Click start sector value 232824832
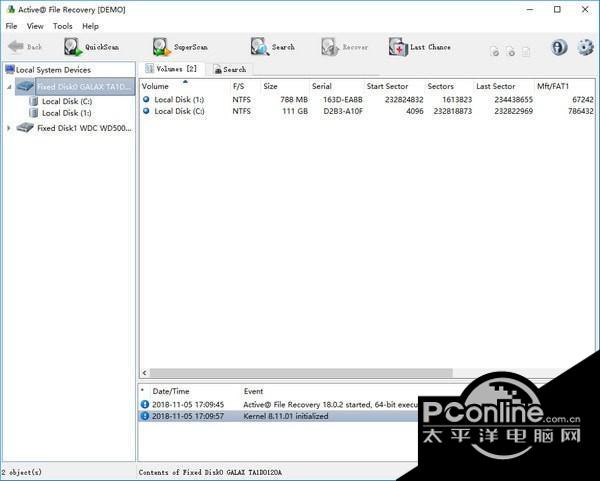 point(404,99)
